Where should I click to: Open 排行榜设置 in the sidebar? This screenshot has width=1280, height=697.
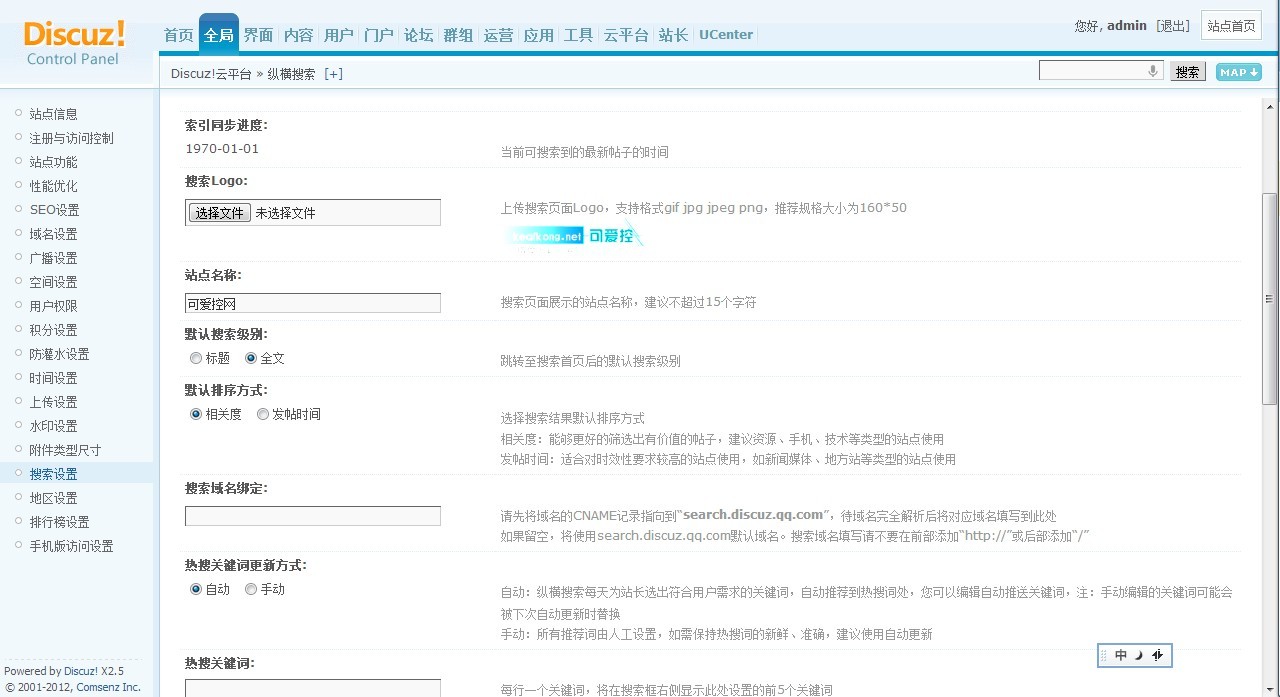(x=60, y=522)
